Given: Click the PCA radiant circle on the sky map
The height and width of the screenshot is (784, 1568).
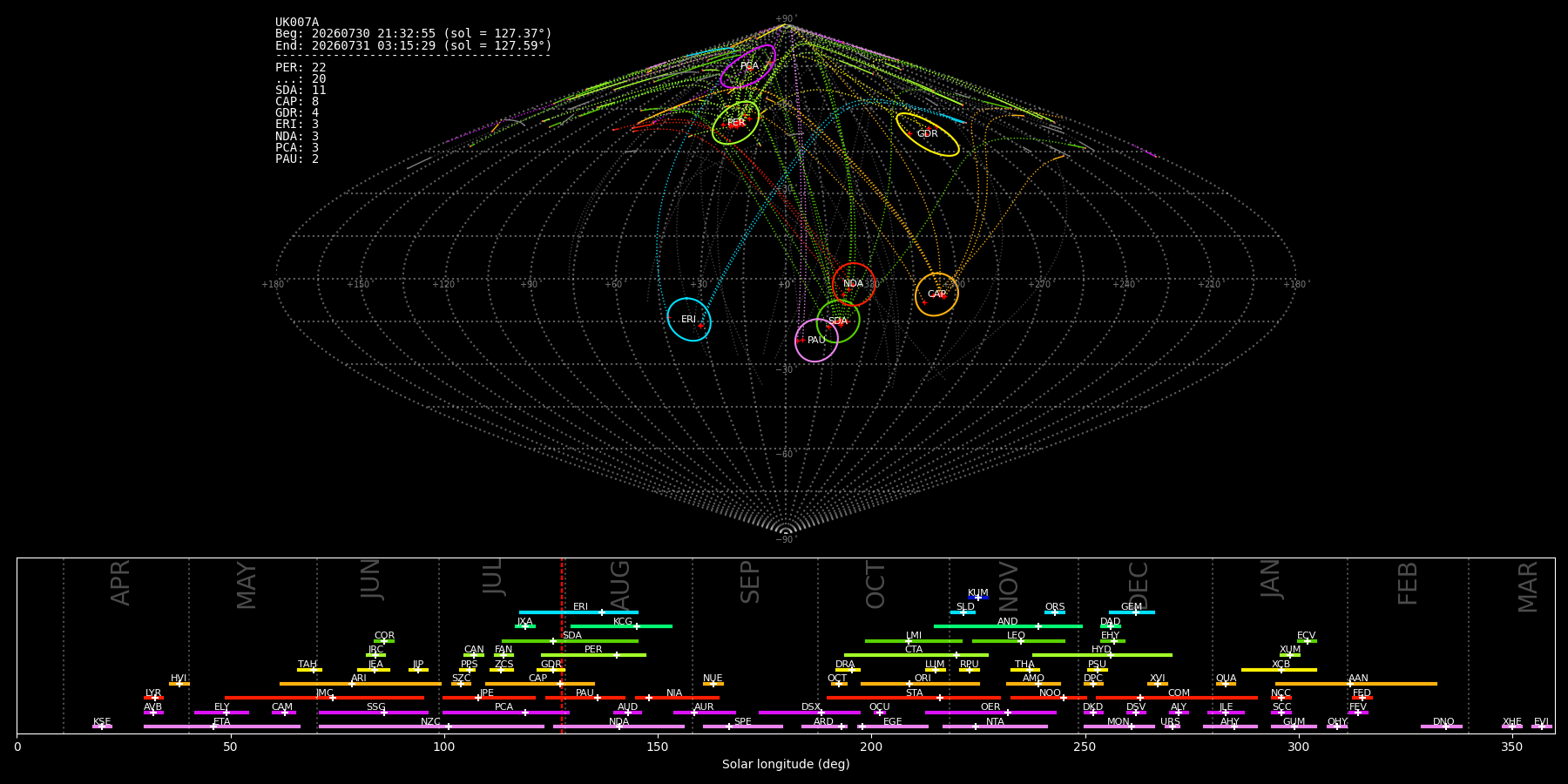Looking at the screenshot, I should click(x=748, y=66).
